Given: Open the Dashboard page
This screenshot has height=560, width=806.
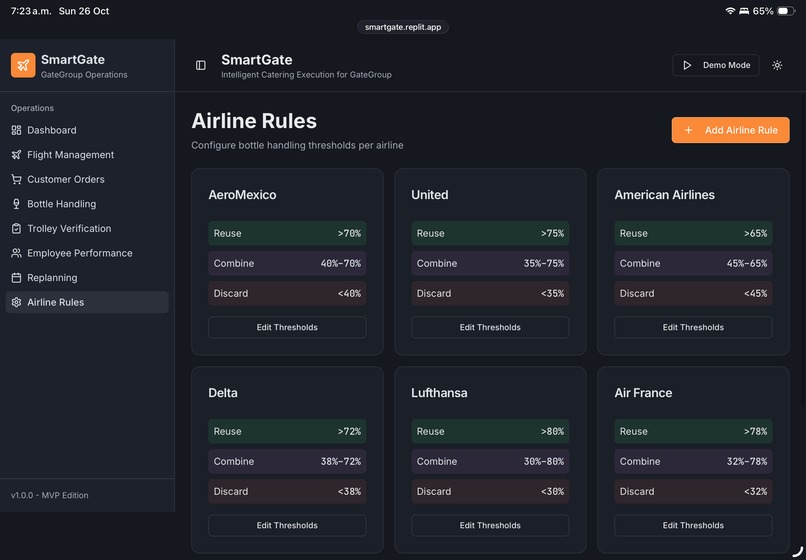Looking at the screenshot, I should 87,130.
